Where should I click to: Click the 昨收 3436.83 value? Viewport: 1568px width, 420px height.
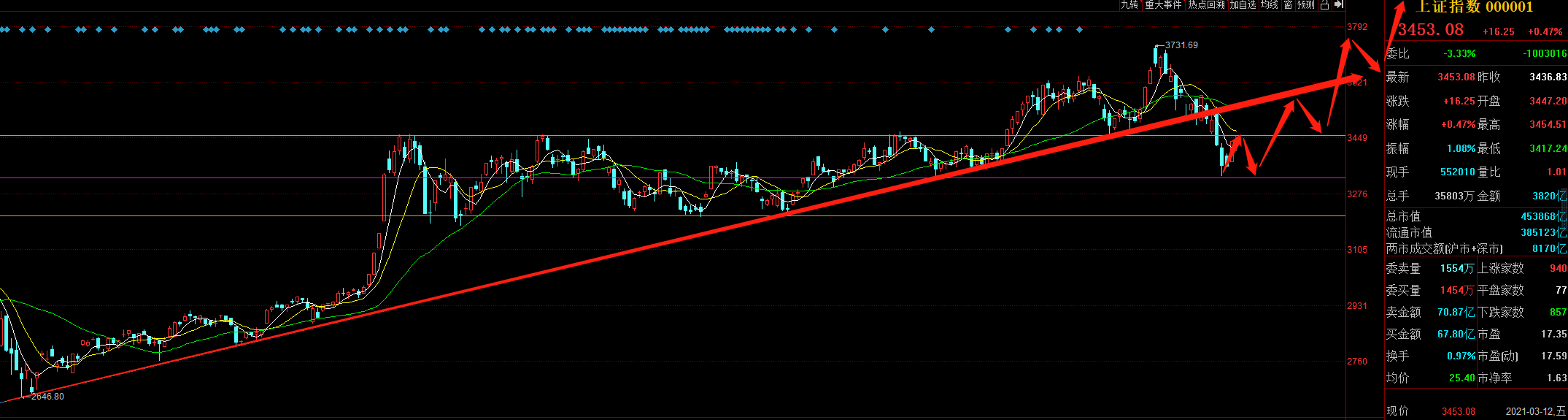tap(1548, 77)
